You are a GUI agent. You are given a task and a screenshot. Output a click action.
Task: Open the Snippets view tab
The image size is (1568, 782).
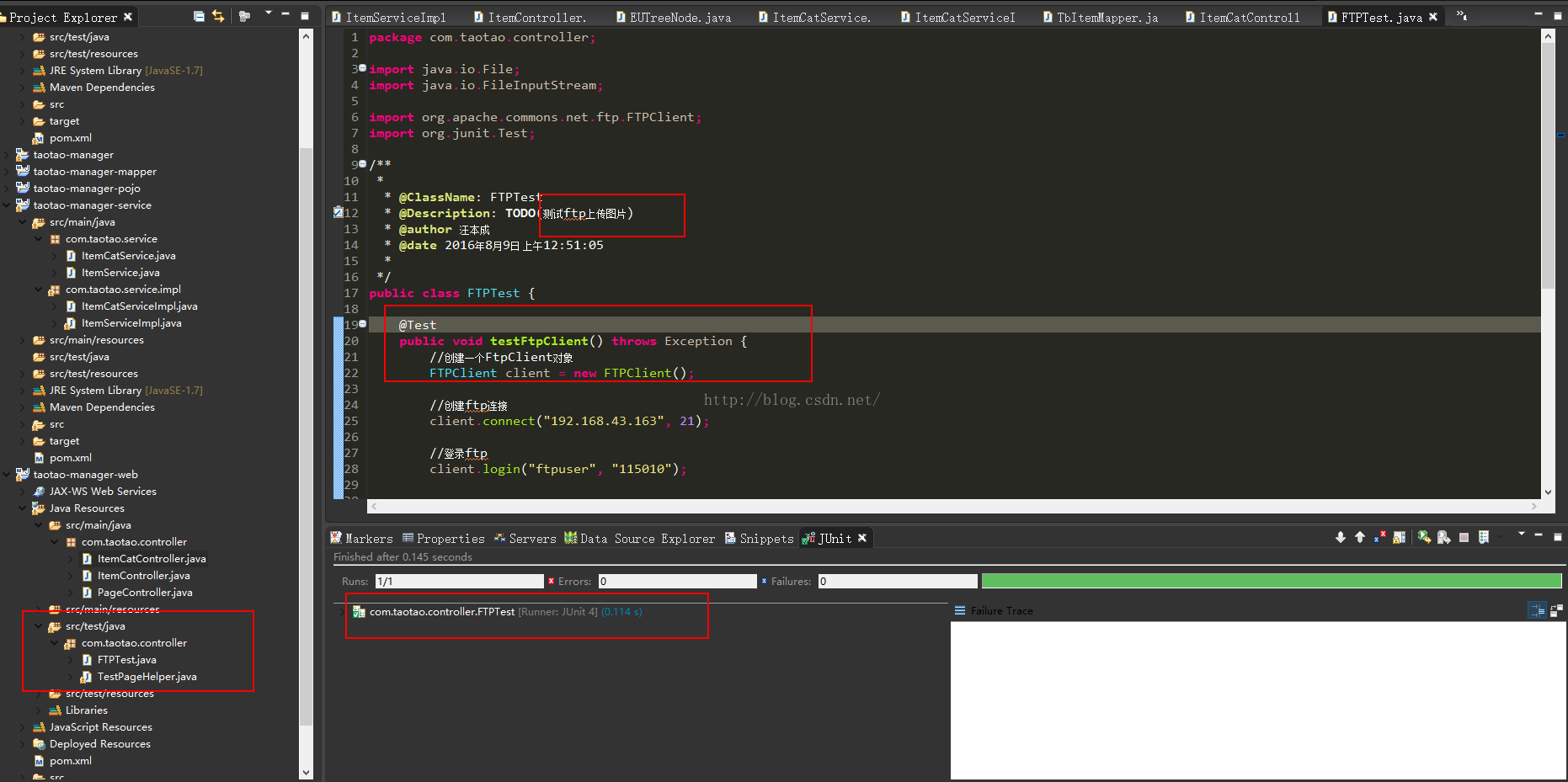pyautogui.click(x=759, y=539)
